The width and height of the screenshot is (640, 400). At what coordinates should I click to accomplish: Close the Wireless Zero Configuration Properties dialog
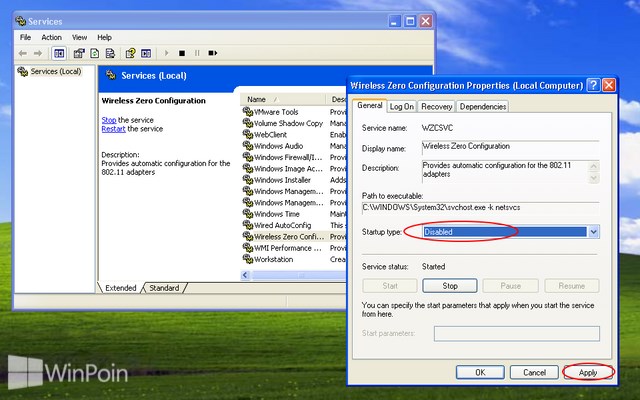click(609, 85)
